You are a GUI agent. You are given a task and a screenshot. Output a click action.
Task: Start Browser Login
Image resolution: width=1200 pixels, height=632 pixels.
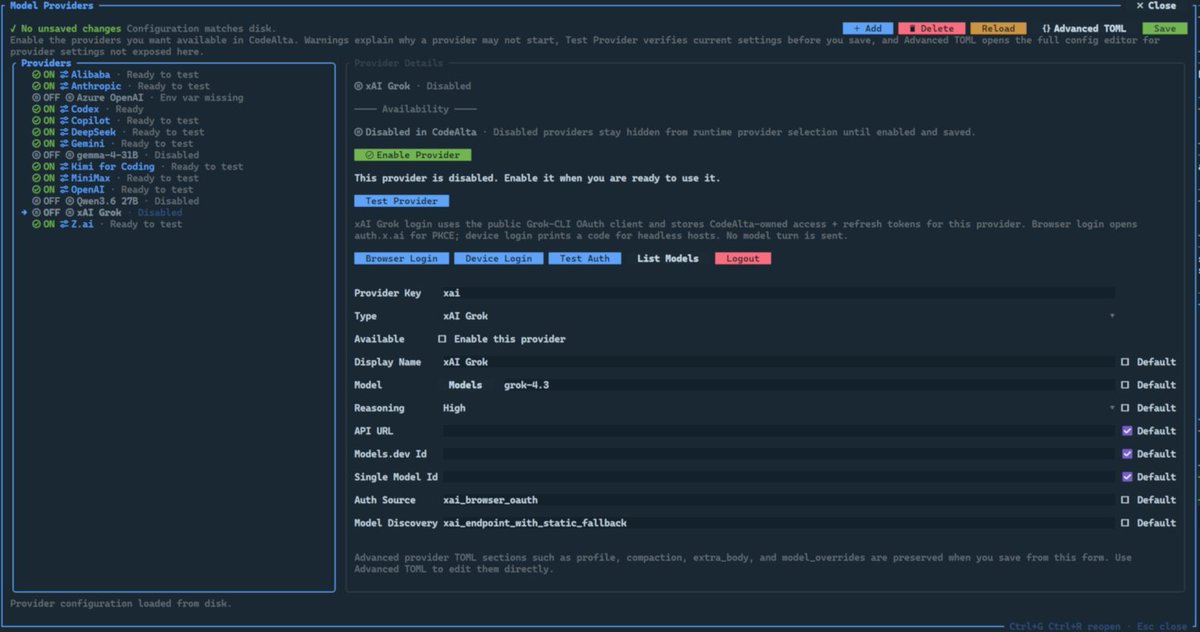pyautogui.click(x=401, y=258)
